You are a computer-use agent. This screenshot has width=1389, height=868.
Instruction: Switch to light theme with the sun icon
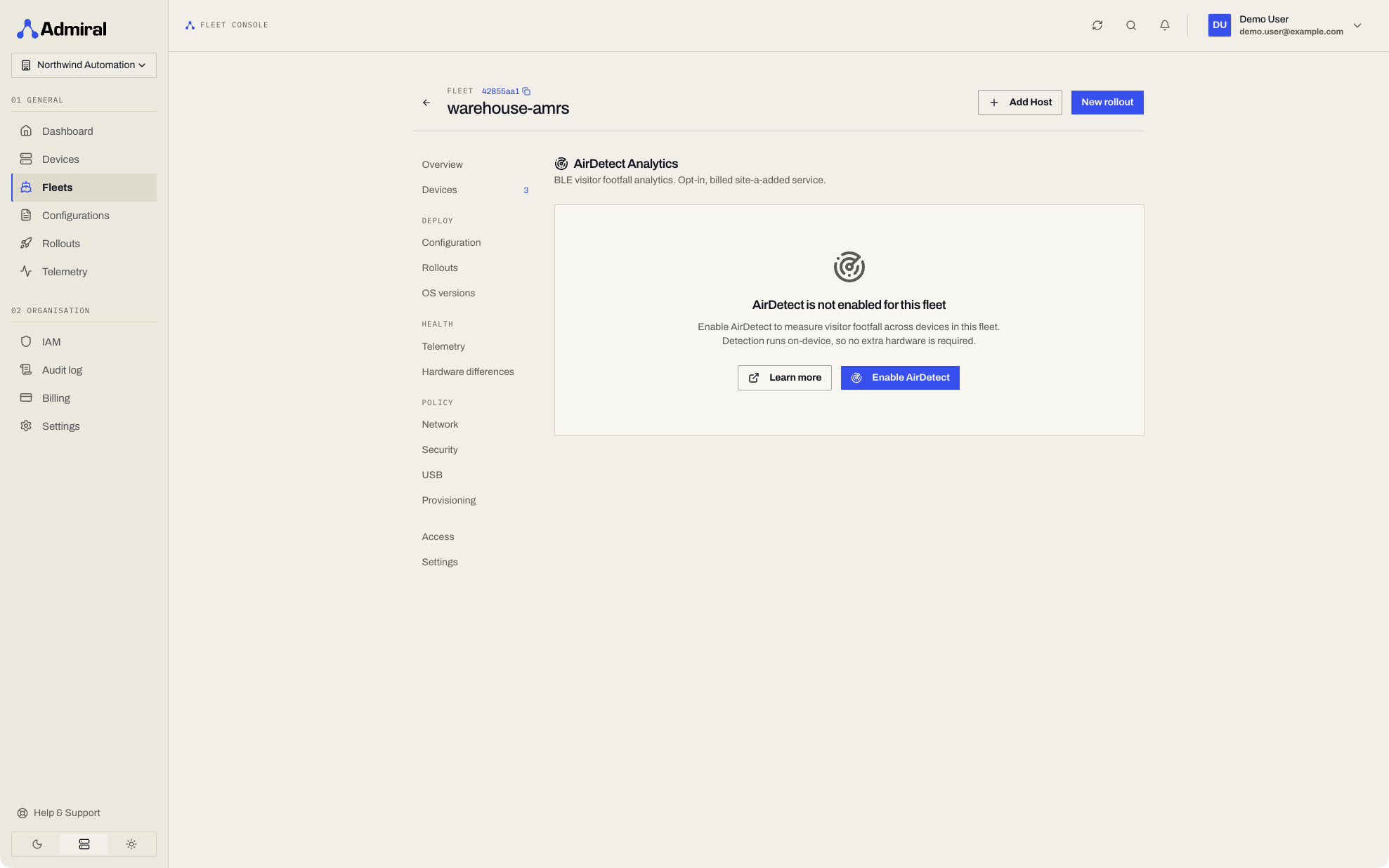tap(131, 844)
